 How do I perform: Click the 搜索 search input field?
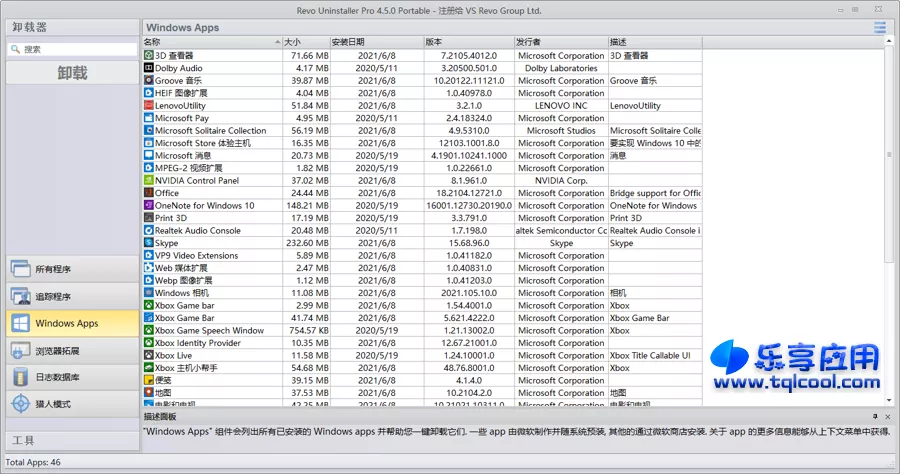(x=72, y=49)
